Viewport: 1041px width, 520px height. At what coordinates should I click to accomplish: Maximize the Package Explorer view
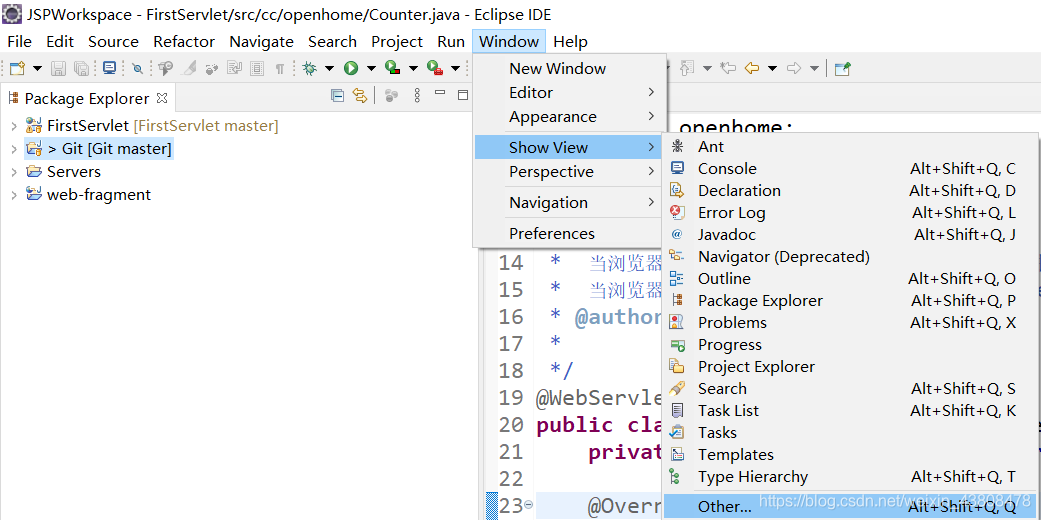(463, 95)
